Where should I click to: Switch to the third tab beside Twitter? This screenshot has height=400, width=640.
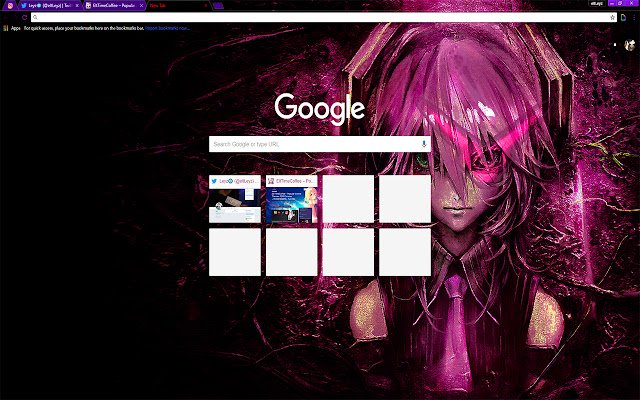pyautogui.click(x=114, y=6)
